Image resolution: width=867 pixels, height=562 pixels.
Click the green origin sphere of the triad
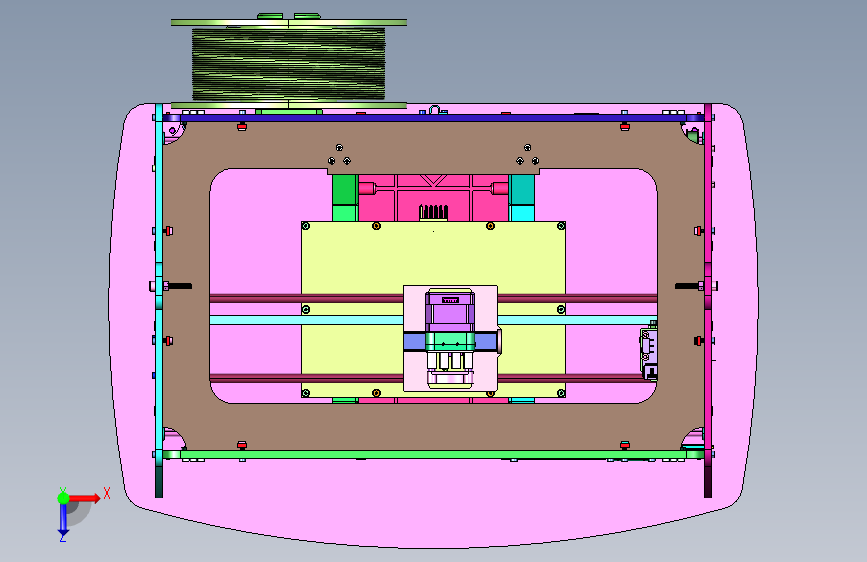pyautogui.click(x=64, y=498)
